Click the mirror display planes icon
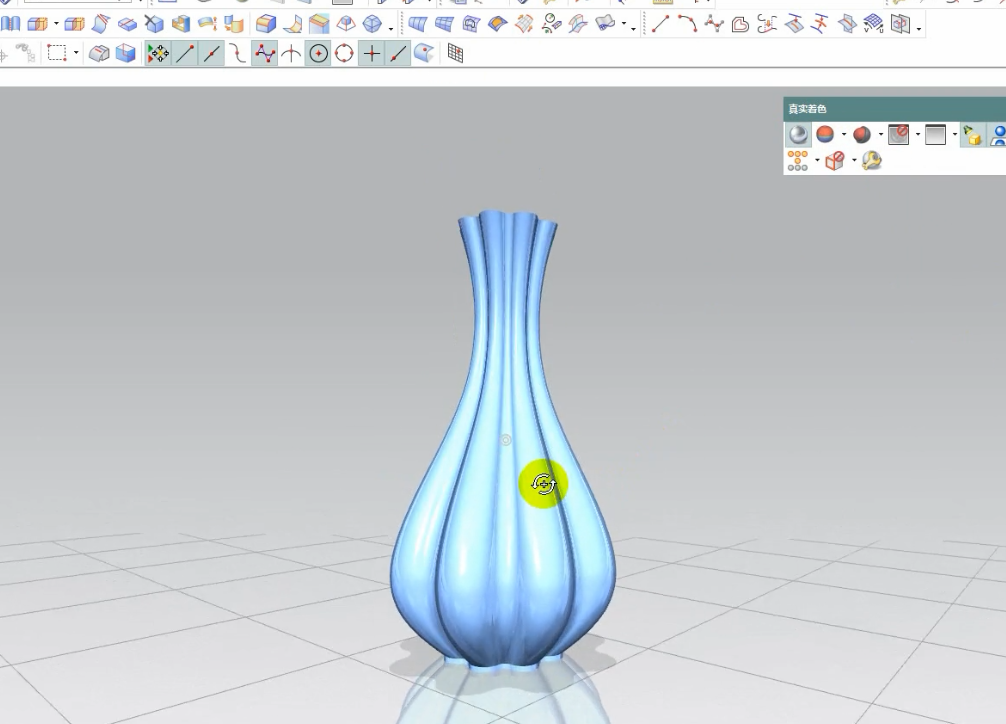The height and width of the screenshot is (724, 1006). click(900, 24)
